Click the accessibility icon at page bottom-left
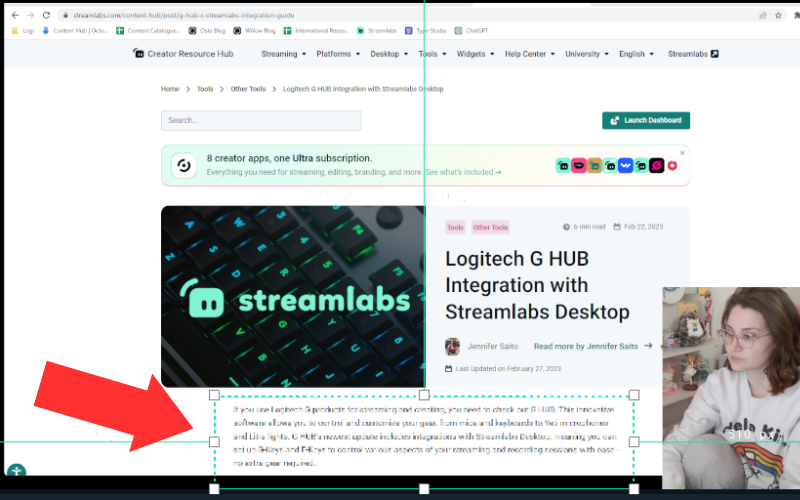 [x=17, y=470]
